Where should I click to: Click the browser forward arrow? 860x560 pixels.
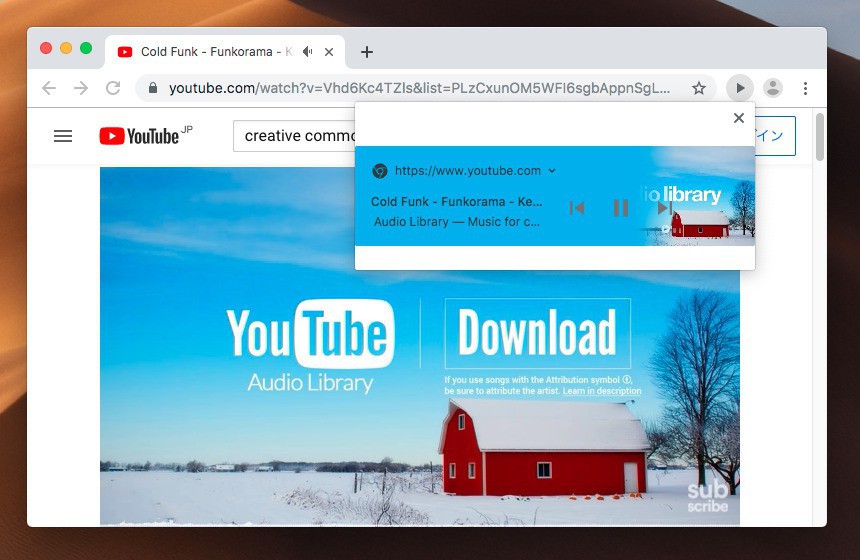81,88
